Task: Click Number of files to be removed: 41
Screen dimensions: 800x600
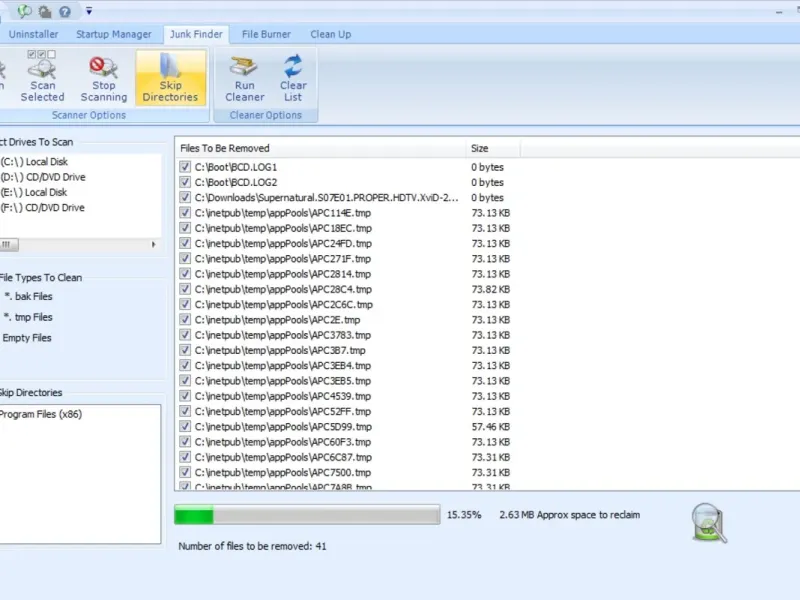Action: [252, 546]
